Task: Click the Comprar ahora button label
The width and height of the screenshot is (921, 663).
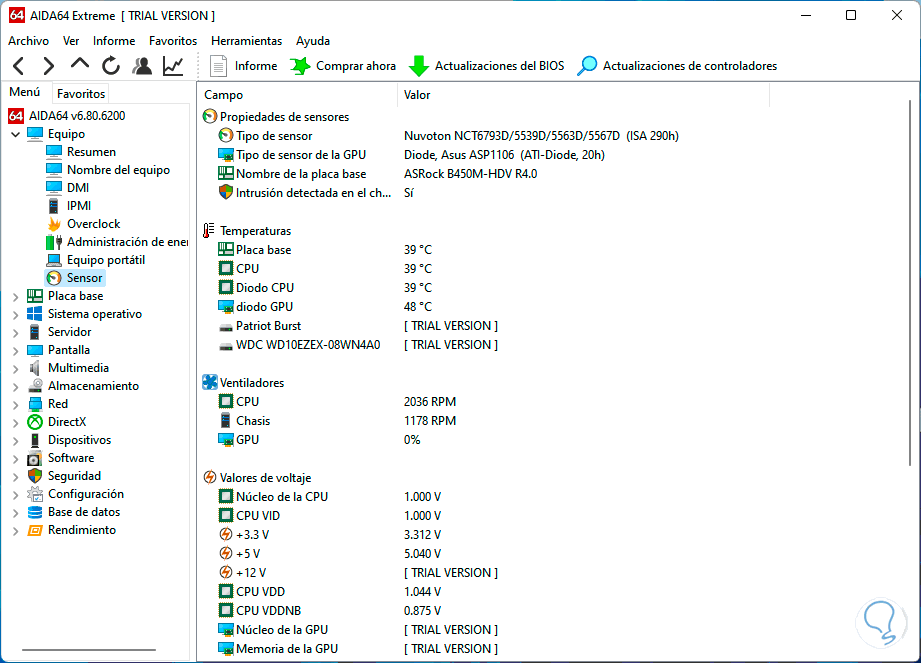Action: 356,66
